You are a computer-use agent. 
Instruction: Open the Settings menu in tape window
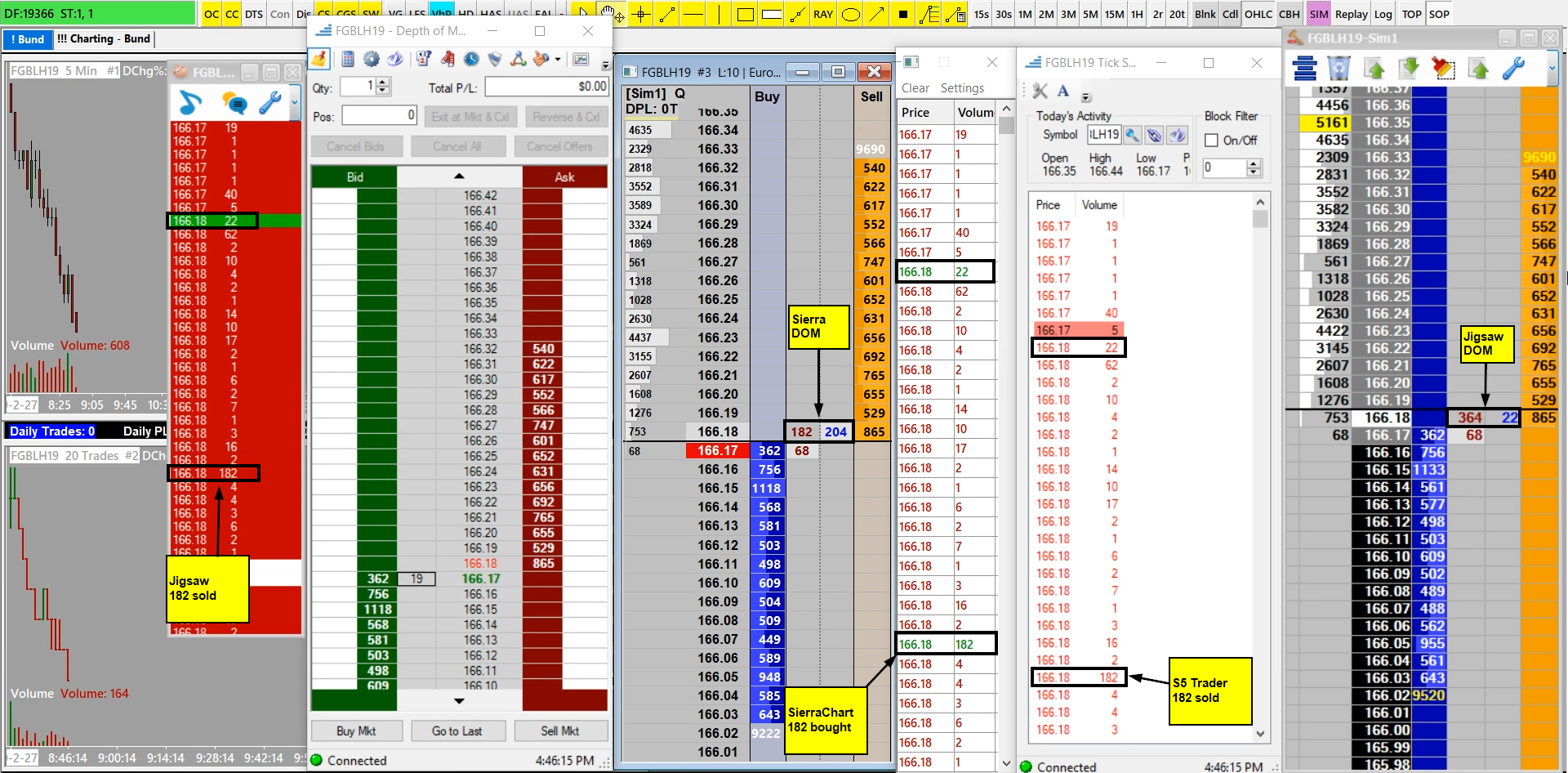[962, 88]
